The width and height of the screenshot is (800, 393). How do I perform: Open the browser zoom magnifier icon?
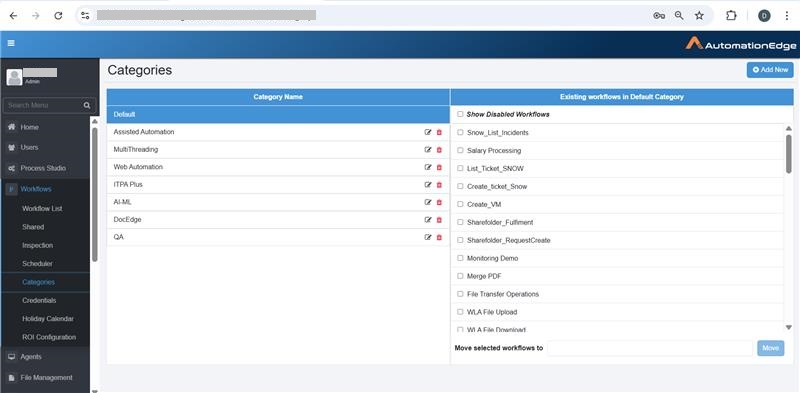pyautogui.click(x=679, y=16)
